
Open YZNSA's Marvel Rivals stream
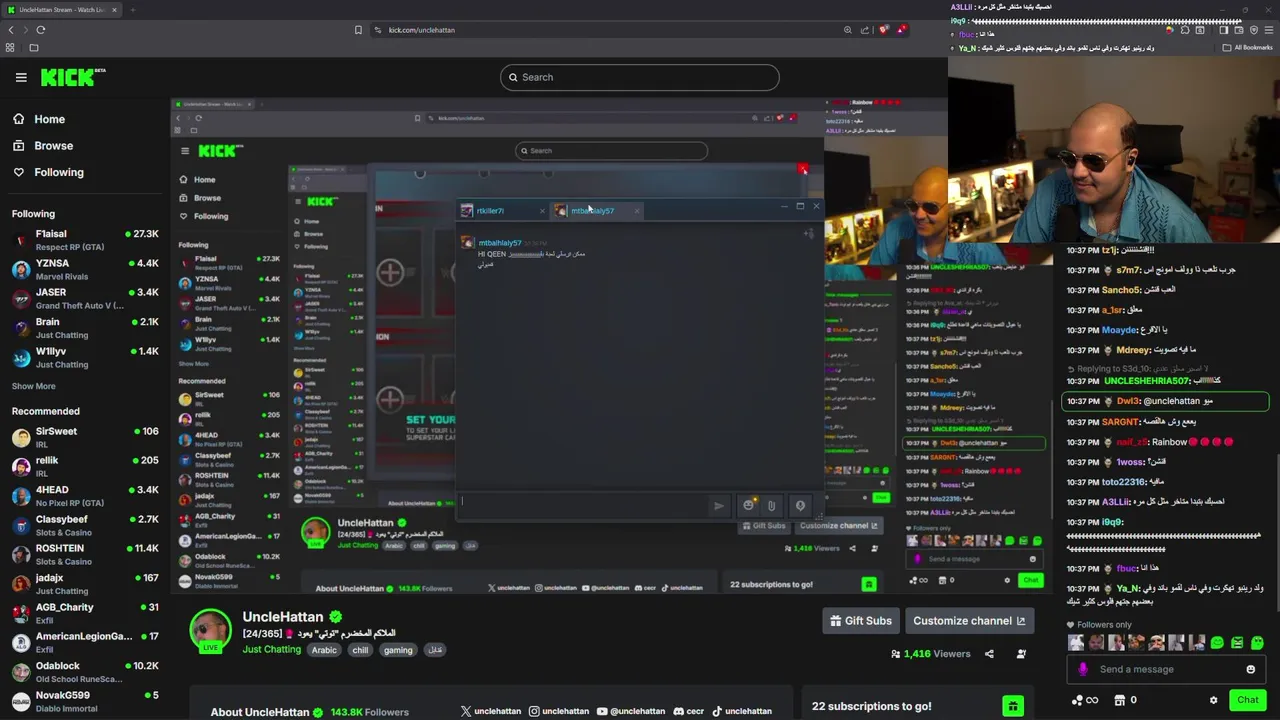tap(85, 269)
